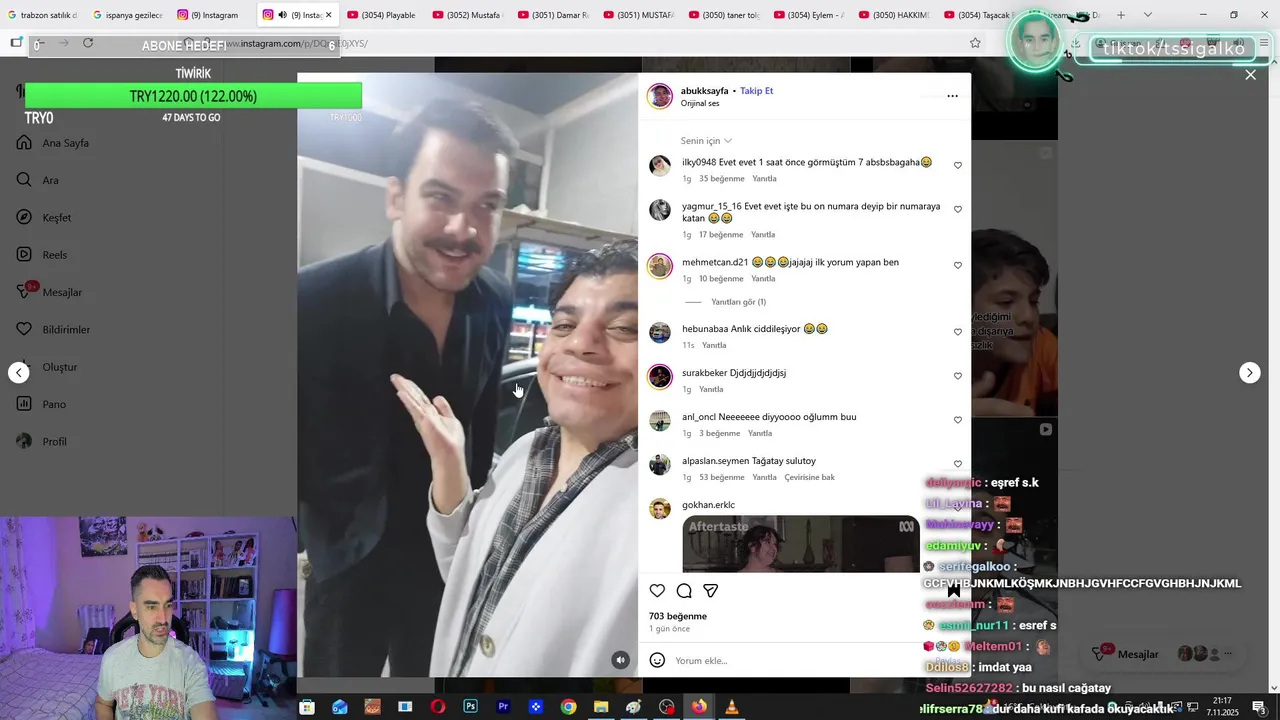
Task: Switch to (3054) Playable YouTube tab
Action: 381,15
